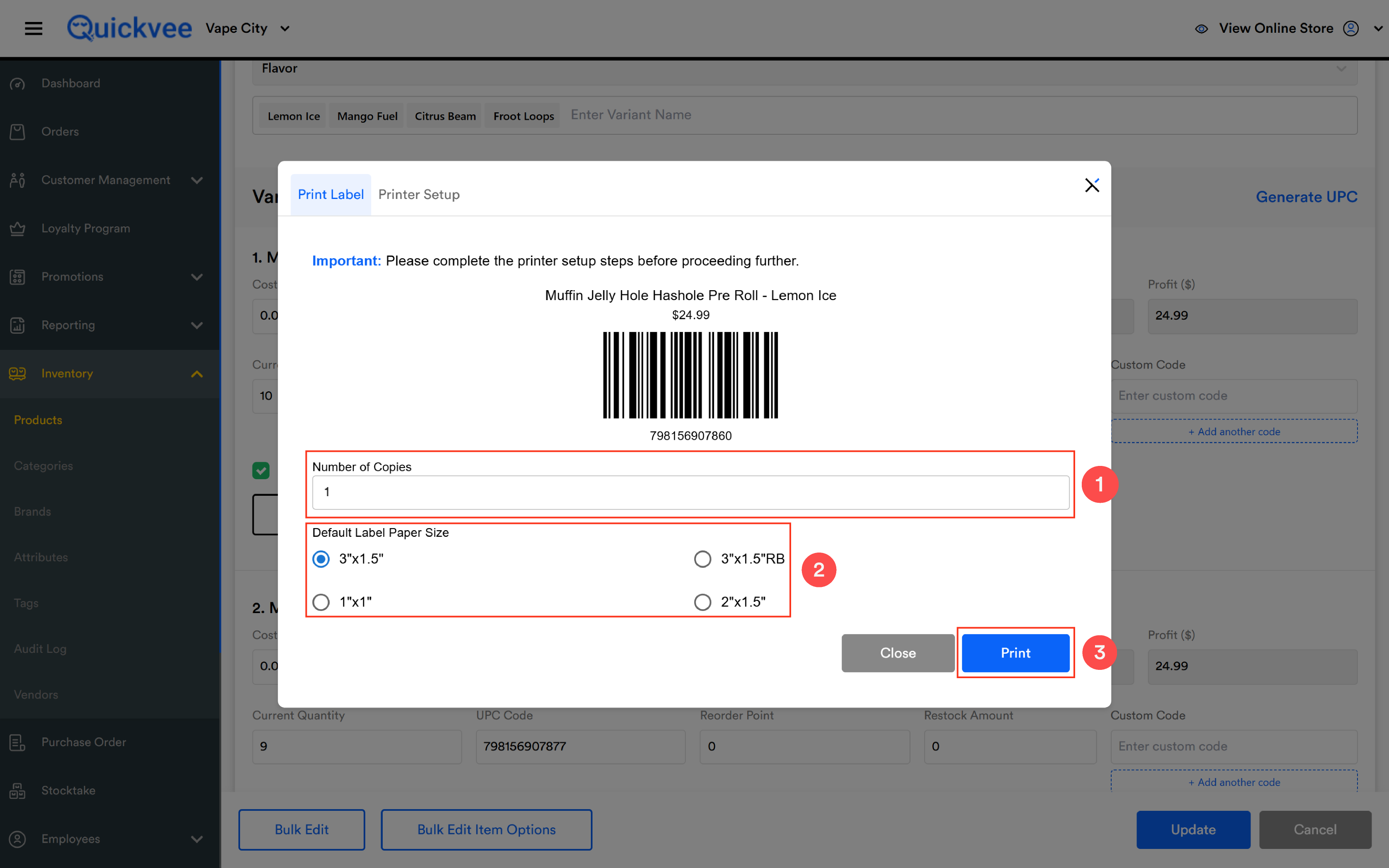Click the Employees person icon

pos(17,839)
